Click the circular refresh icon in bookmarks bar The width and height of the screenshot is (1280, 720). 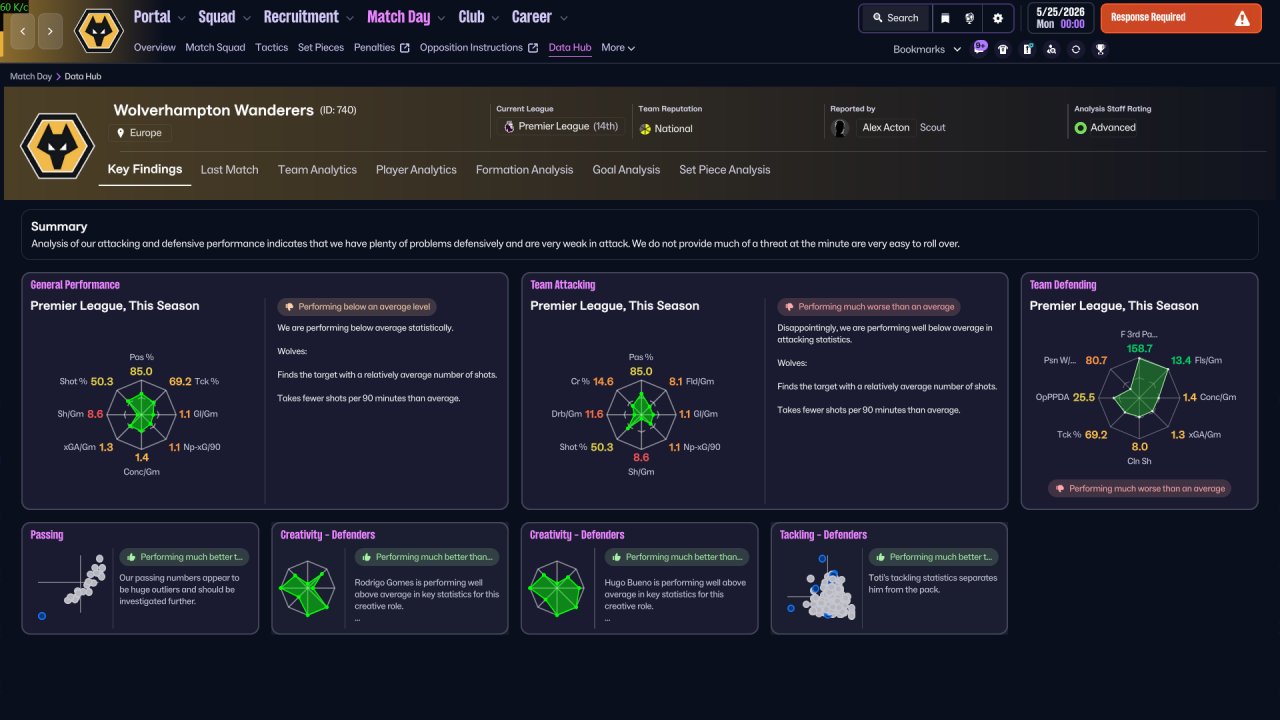[1075, 49]
